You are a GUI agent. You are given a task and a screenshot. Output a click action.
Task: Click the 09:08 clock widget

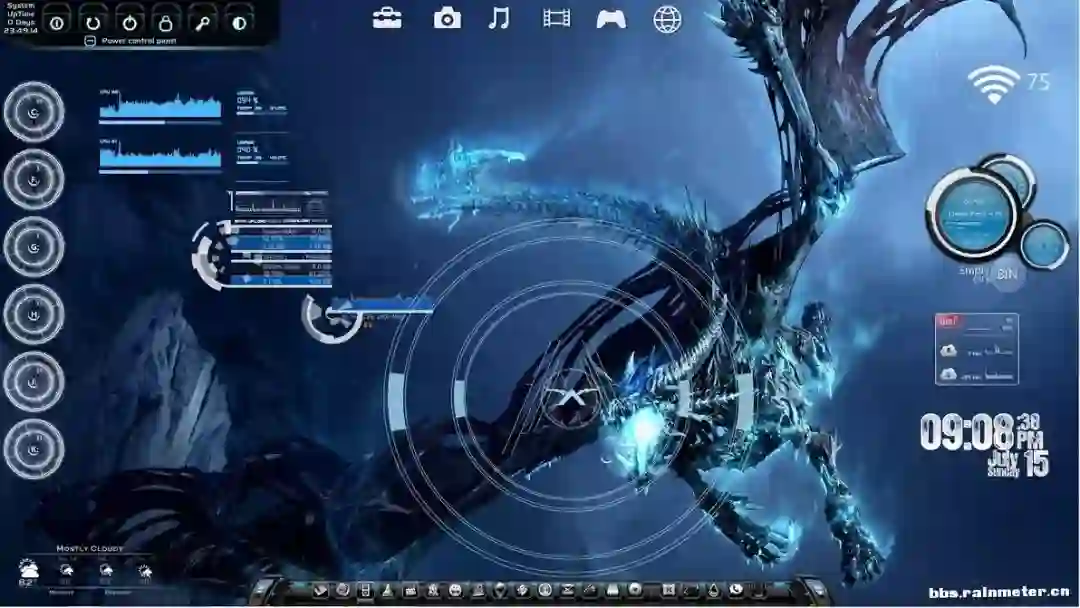[x=966, y=432]
